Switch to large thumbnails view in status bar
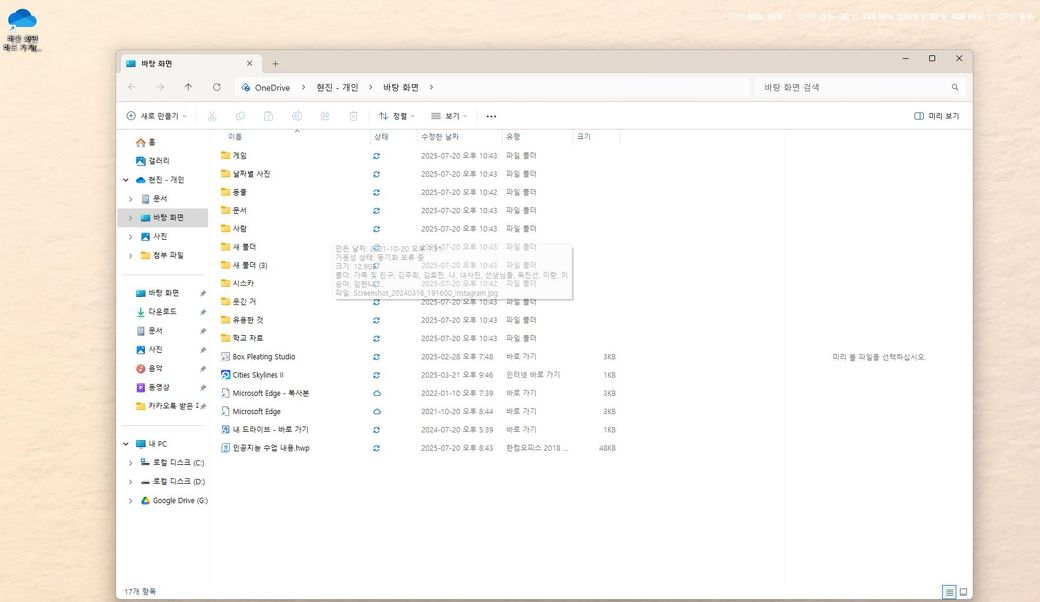The image size is (1040, 602). click(x=963, y=592)
